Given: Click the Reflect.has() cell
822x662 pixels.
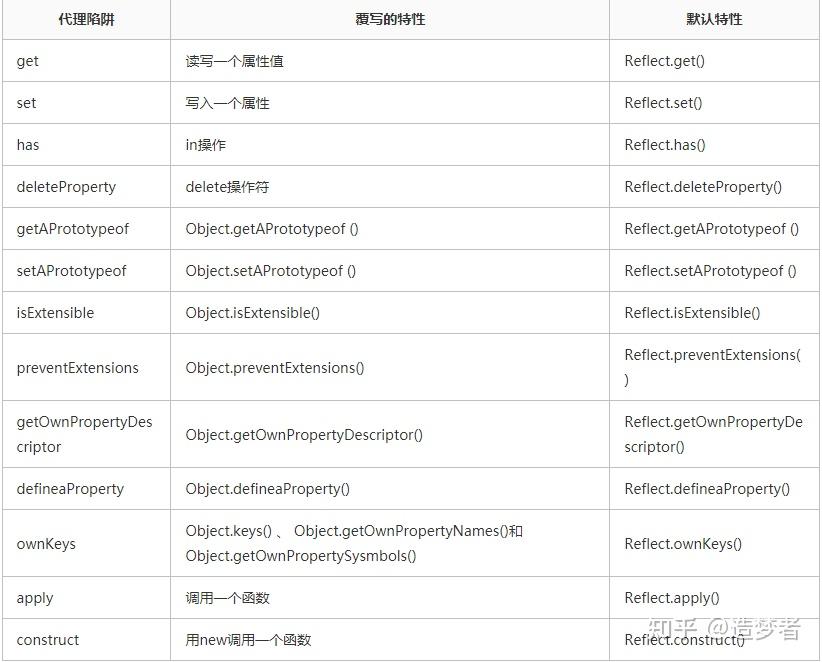Looking at the screenshot, I should click(x=665, y=145).
